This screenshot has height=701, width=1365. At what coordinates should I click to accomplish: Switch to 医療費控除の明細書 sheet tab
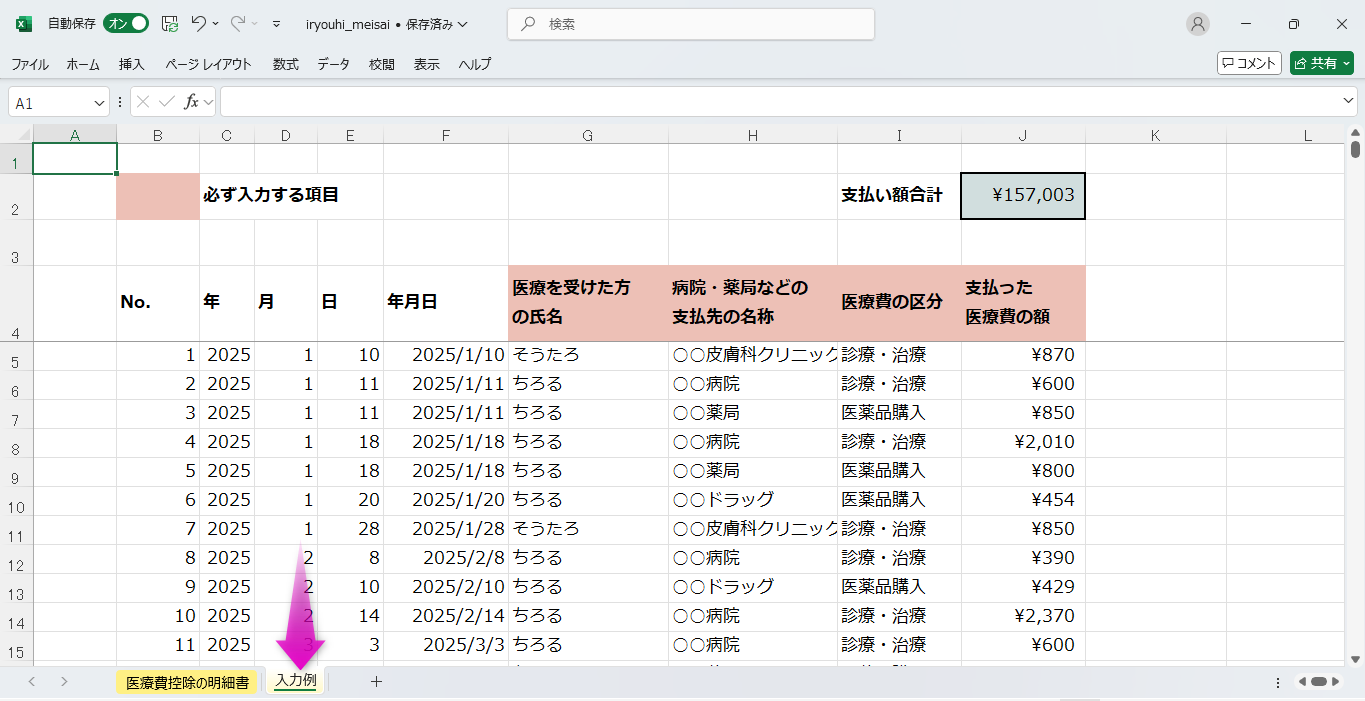[187, 682]
